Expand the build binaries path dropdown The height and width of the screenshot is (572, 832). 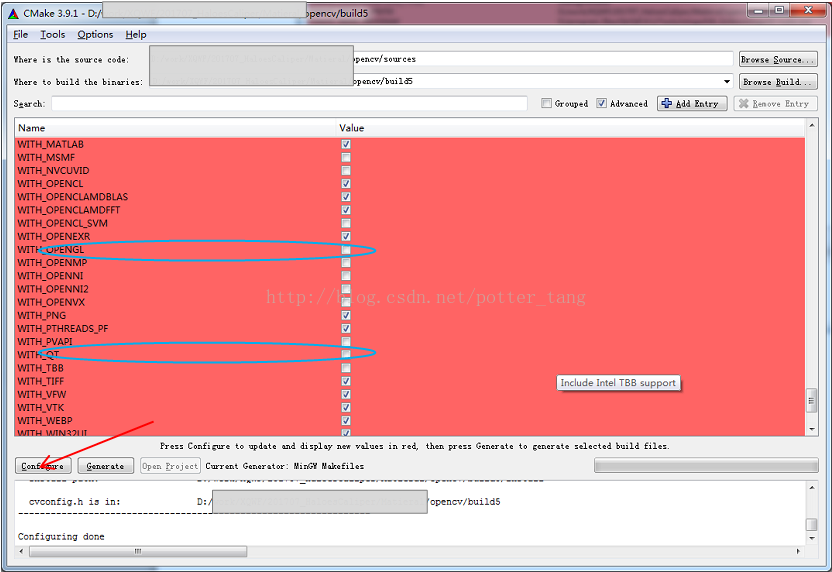point(726,82)
